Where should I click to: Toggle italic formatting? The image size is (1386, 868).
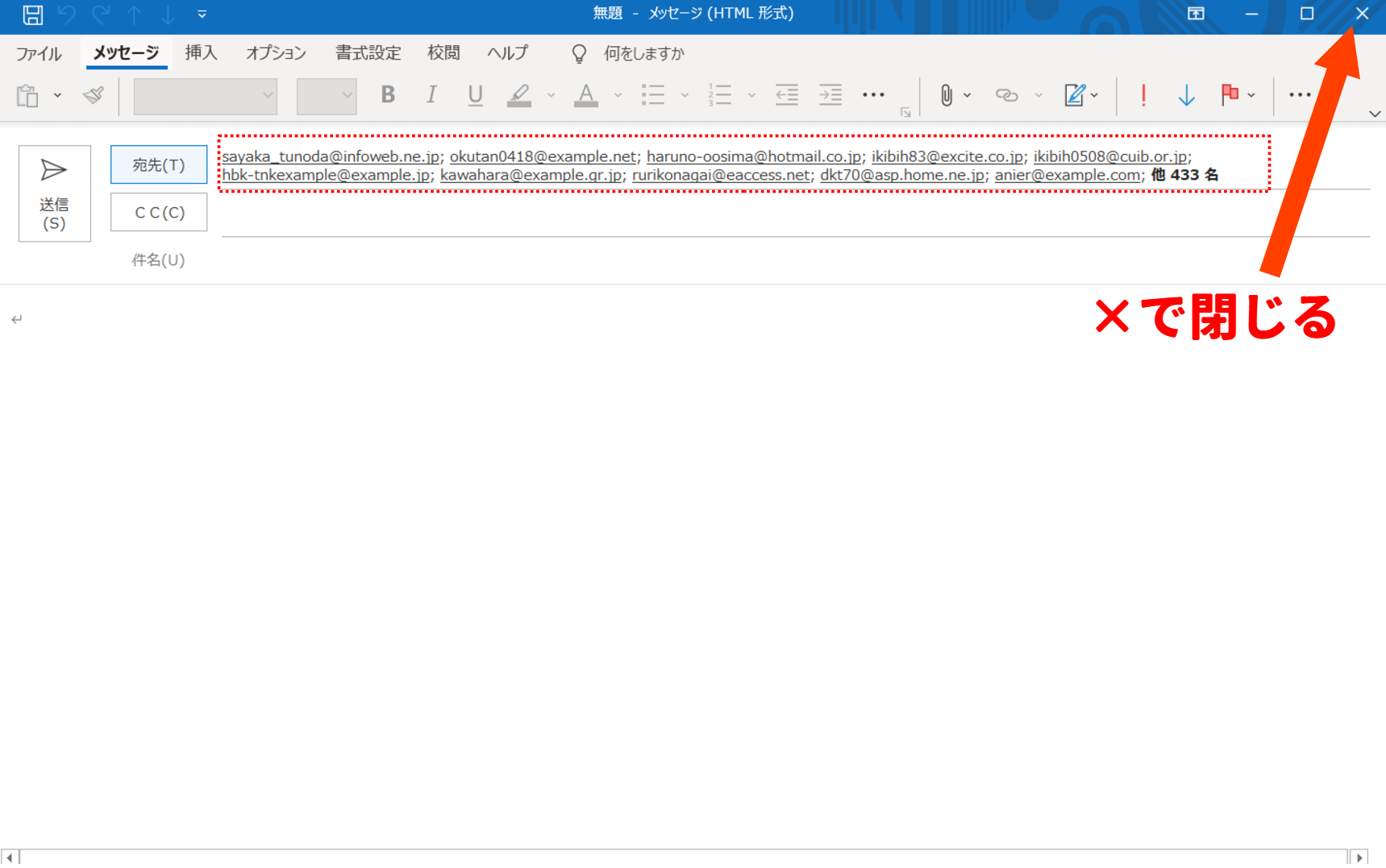pos(431,95)
